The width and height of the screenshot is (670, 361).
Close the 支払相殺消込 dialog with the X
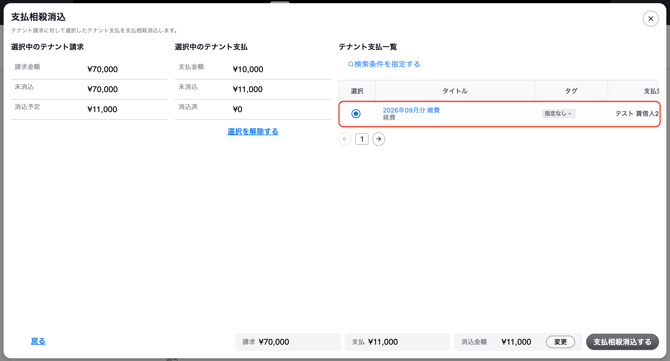(x=650, y=19)
